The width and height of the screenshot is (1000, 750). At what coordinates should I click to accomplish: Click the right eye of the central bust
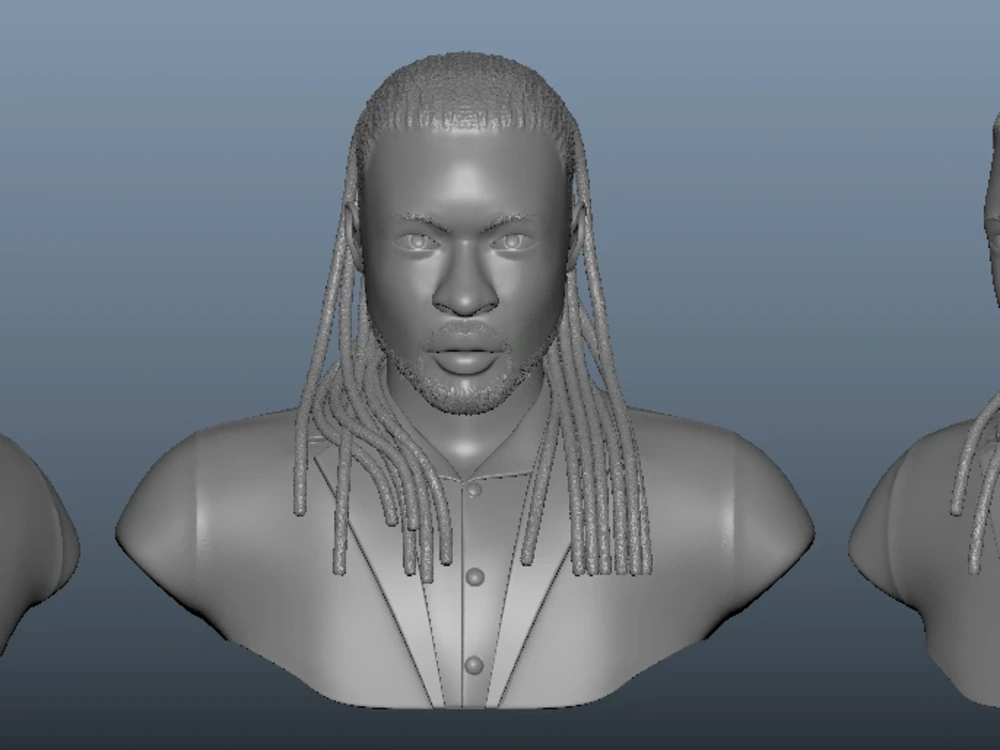point(512,240)
